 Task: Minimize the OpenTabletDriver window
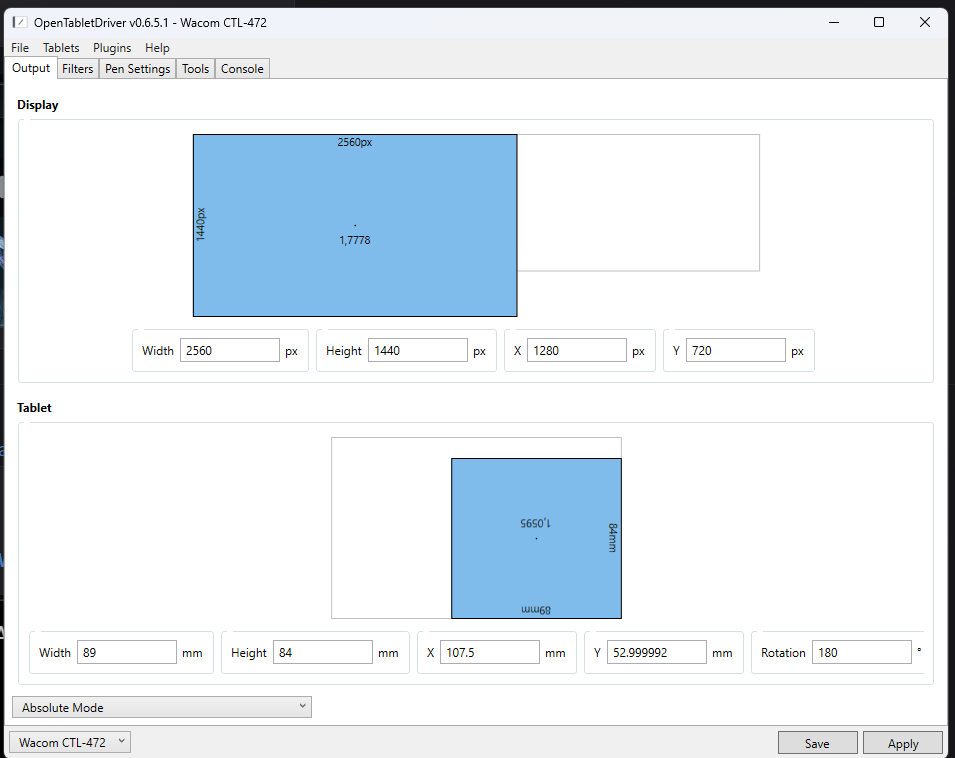click(834, 23)
